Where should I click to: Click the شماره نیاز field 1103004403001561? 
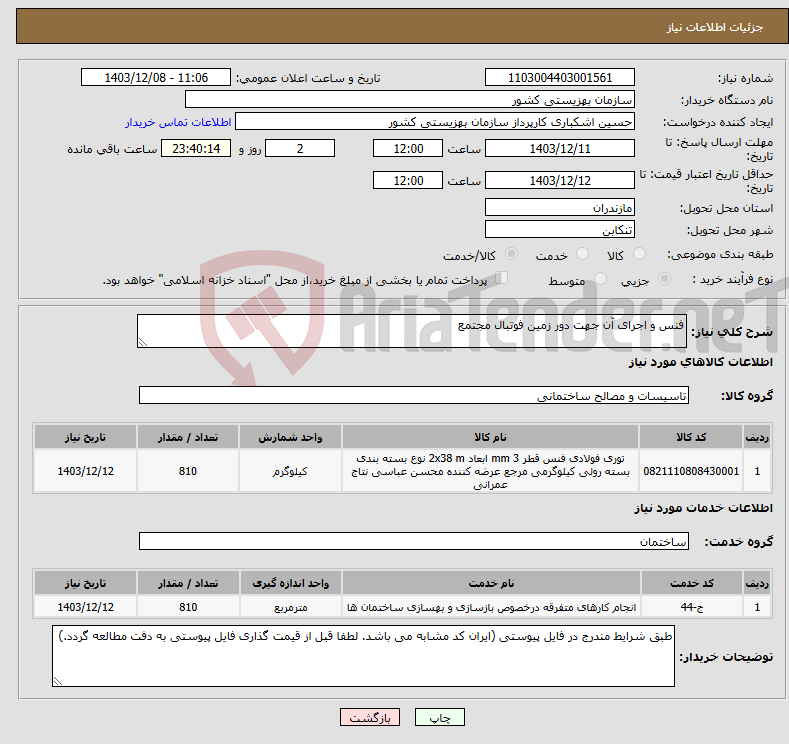coord(560,77)
